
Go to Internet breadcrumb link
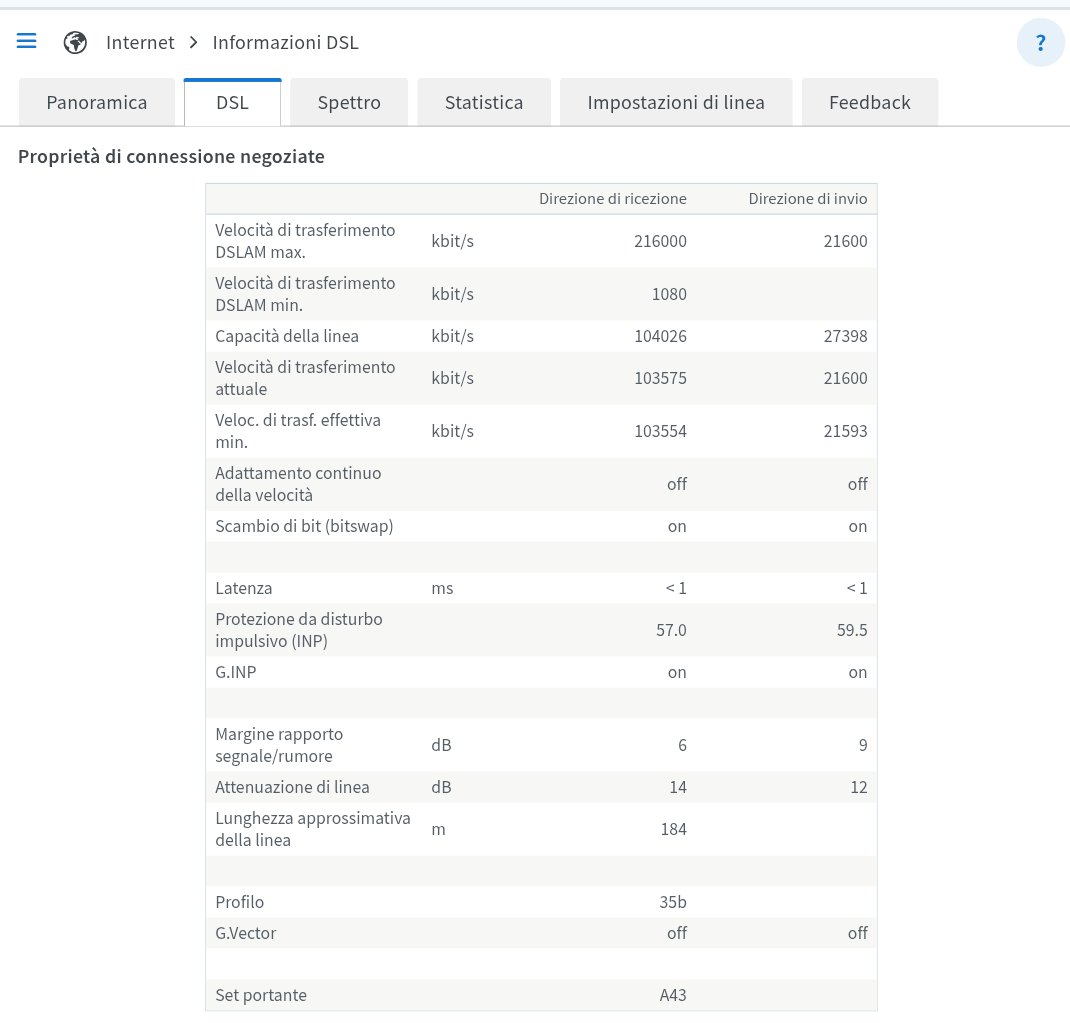click(x=140, y=42)
